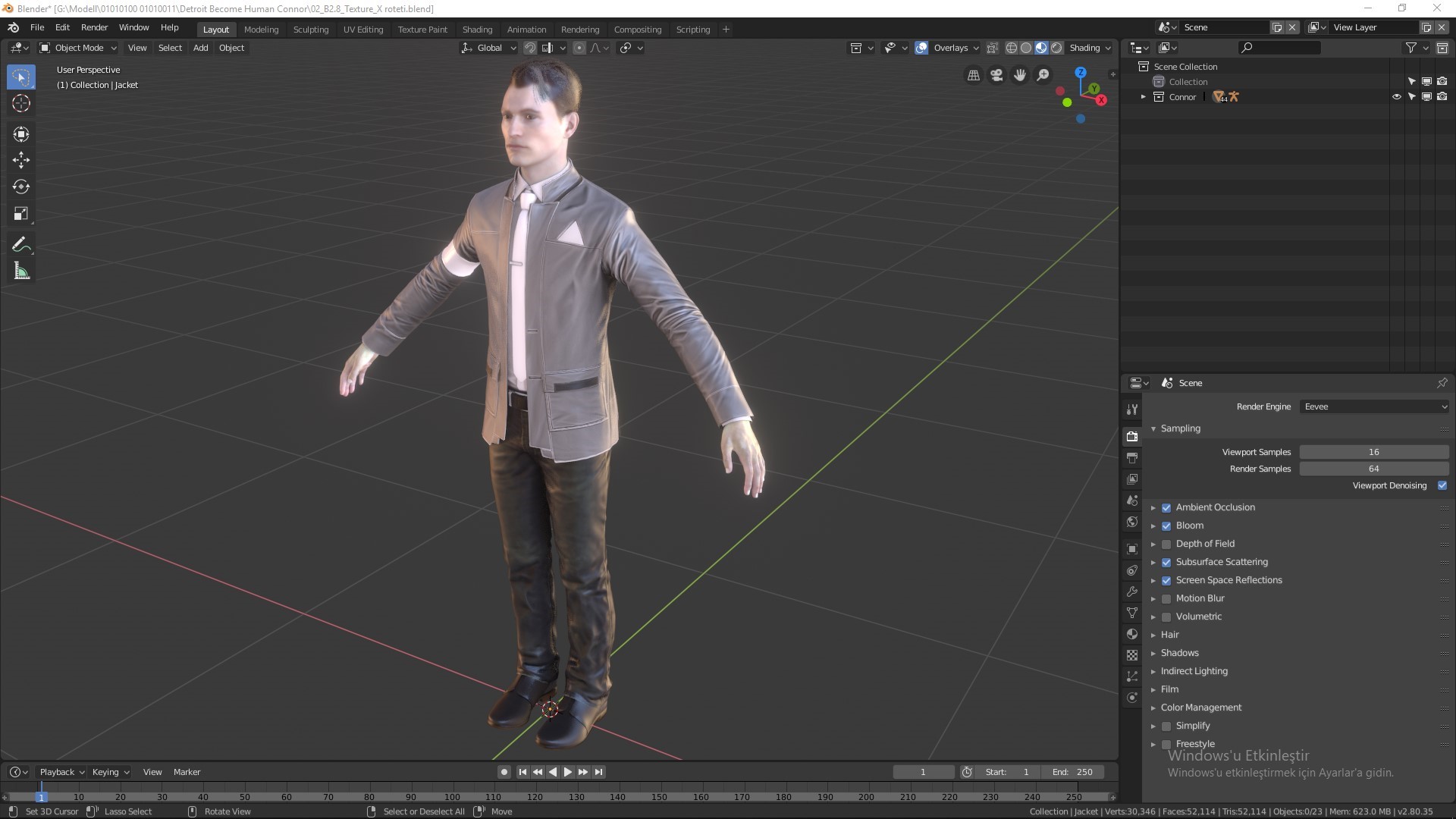The height and width of the screenshot is (819, 1456).
Task: Disable the Bloom checkbox
Action: 1166,526
